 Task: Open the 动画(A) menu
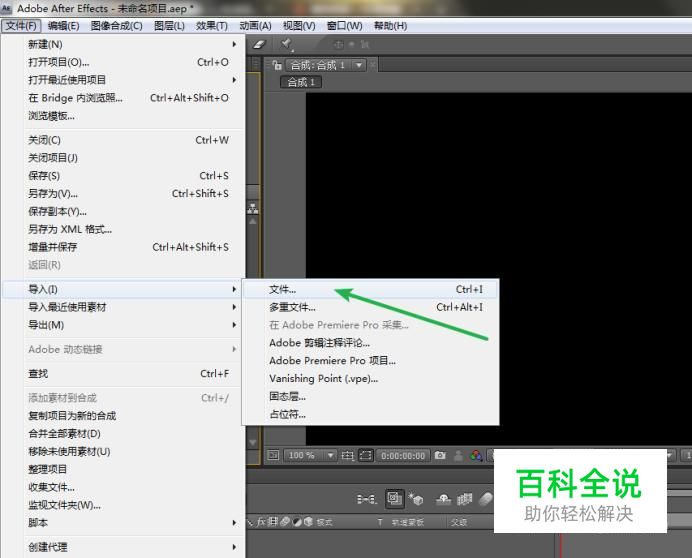click(256, 26)
